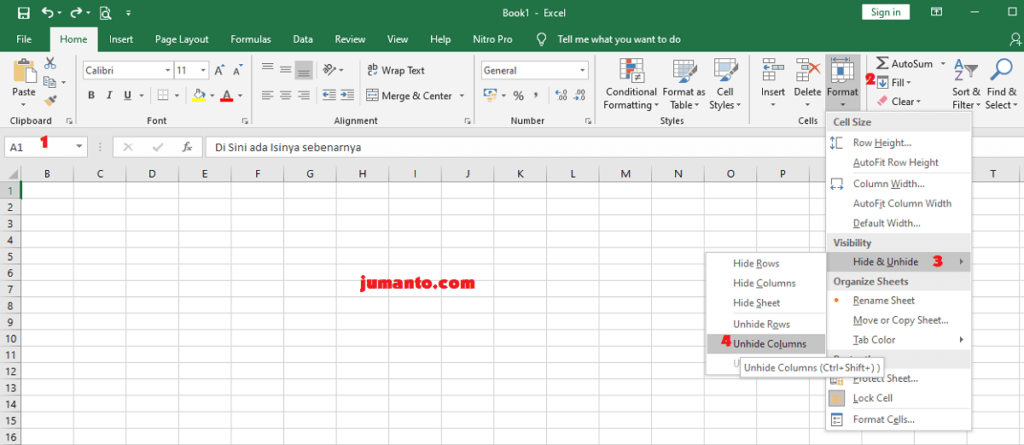Screen dimensions: 1024x445
Task: Click the Borders icon
Action: coord(163,95)
